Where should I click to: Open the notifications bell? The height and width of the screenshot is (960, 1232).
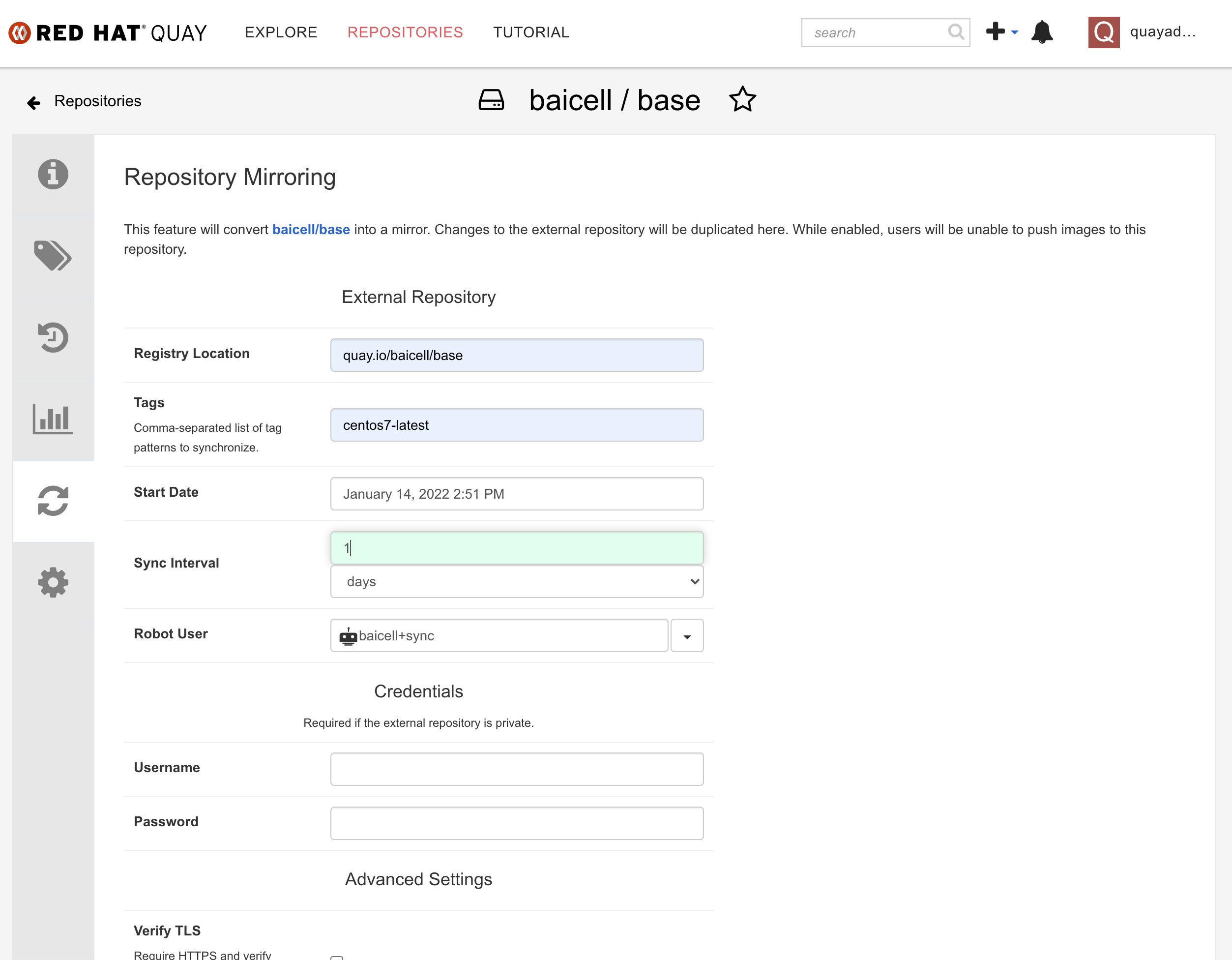1041,32
